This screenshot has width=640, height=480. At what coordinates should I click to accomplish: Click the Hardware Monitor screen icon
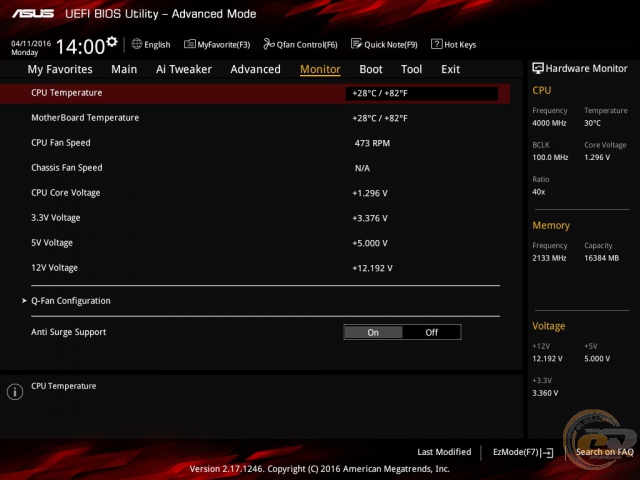pos(538,68)
